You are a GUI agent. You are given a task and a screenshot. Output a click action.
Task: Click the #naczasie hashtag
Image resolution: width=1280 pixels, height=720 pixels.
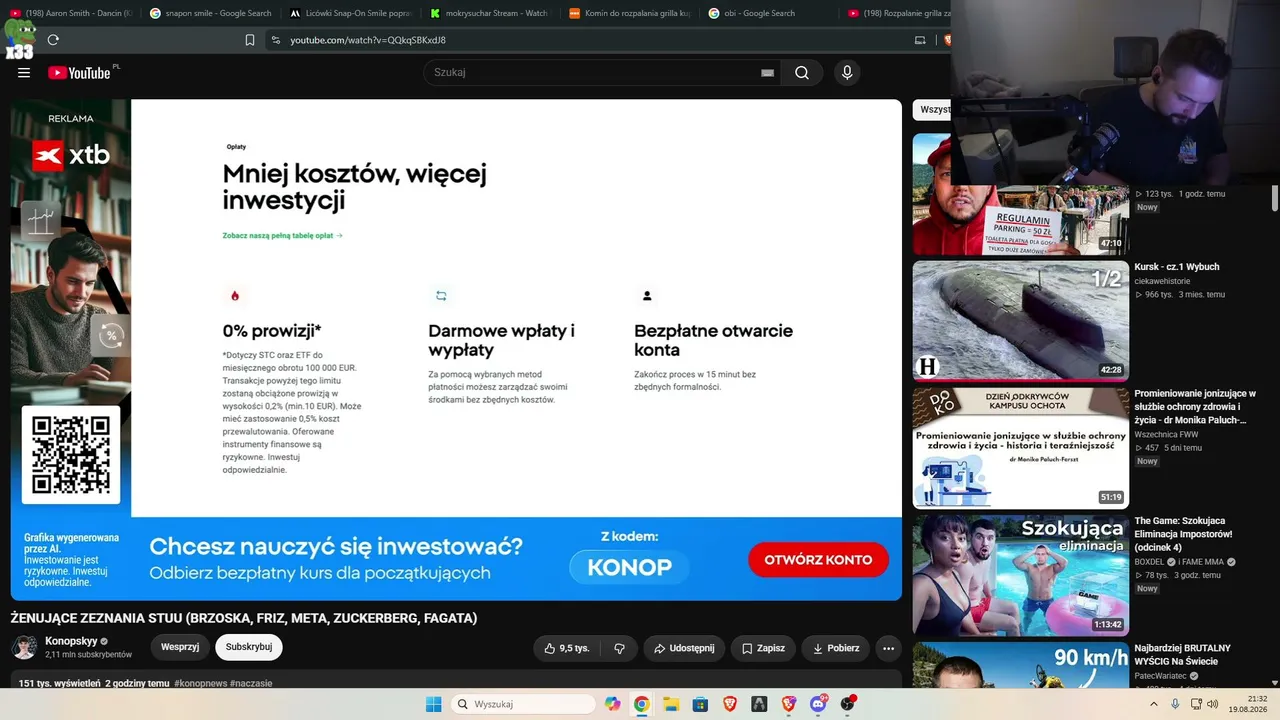(x=251, y=683)
